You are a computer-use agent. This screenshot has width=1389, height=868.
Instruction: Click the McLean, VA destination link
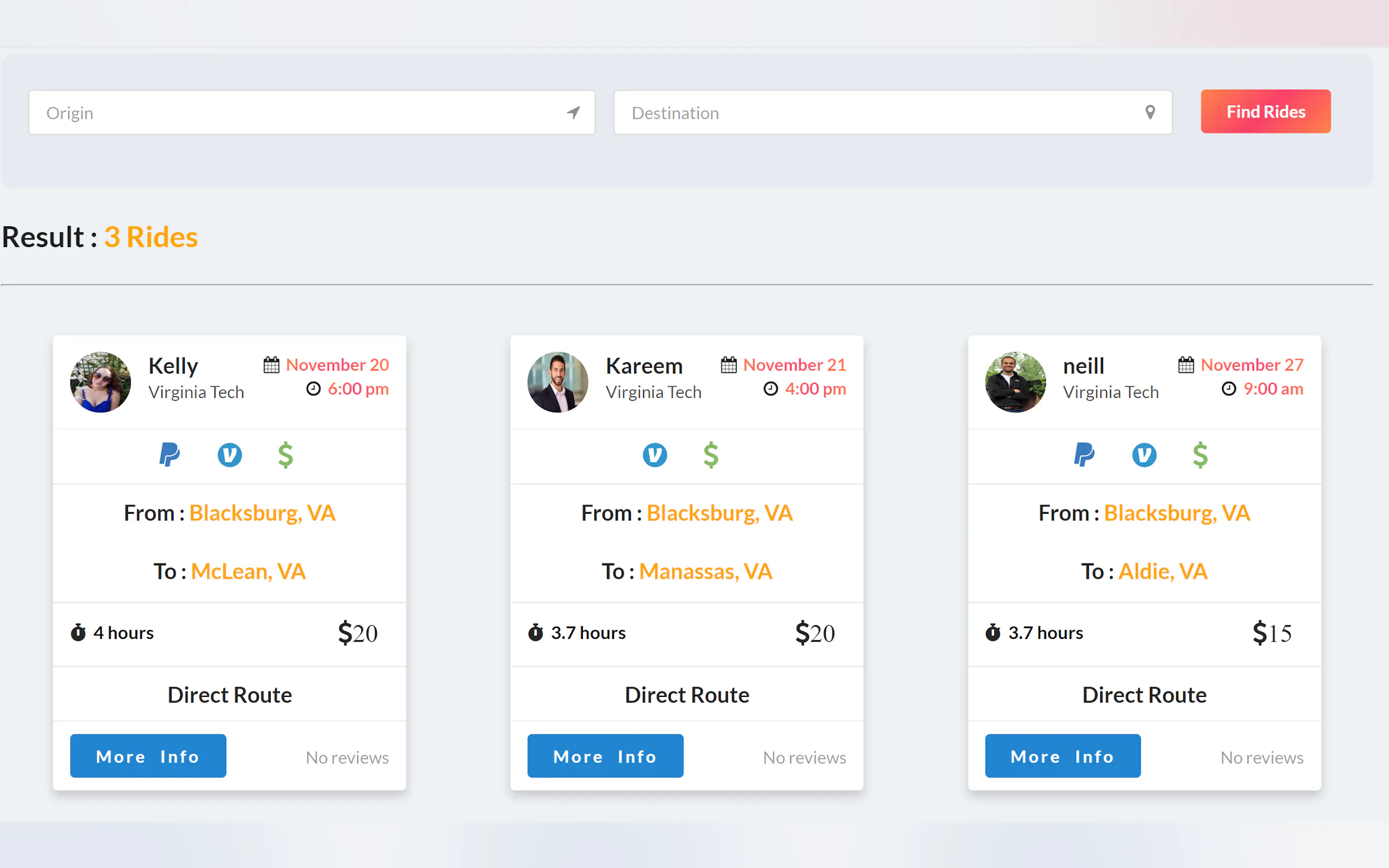248,571
